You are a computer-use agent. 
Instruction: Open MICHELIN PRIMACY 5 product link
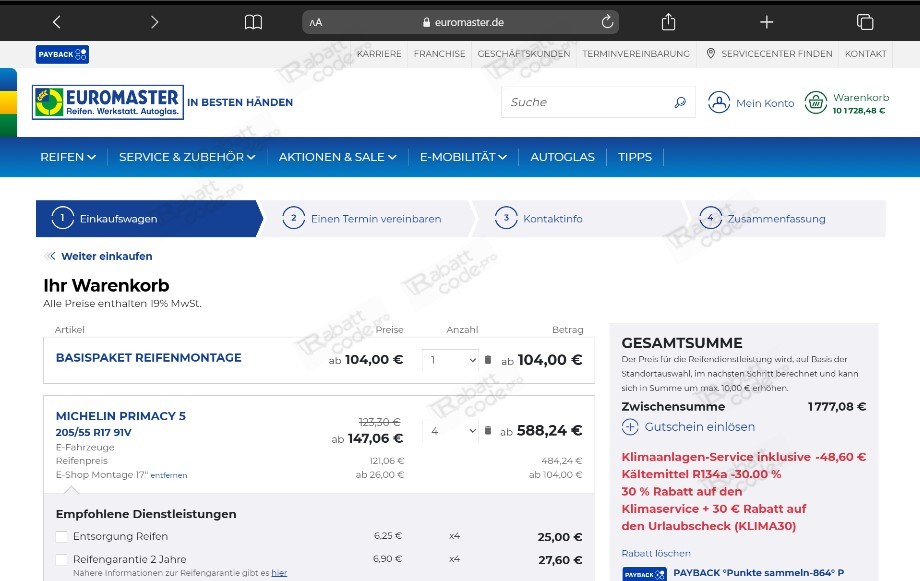click(121, 416)
